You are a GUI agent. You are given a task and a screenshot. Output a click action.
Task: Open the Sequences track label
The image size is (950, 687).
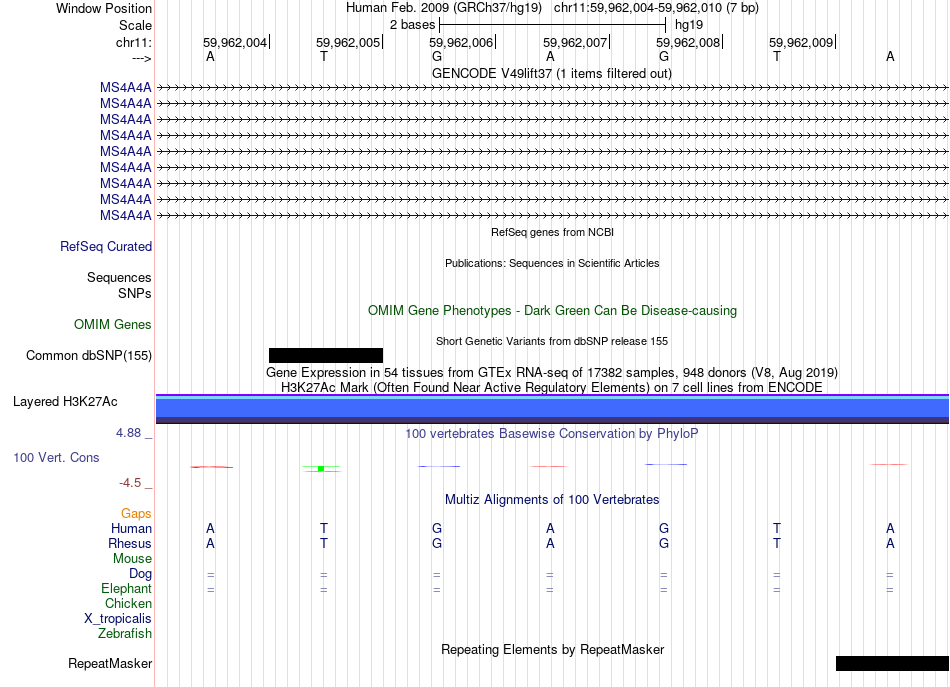pos(119,277)
